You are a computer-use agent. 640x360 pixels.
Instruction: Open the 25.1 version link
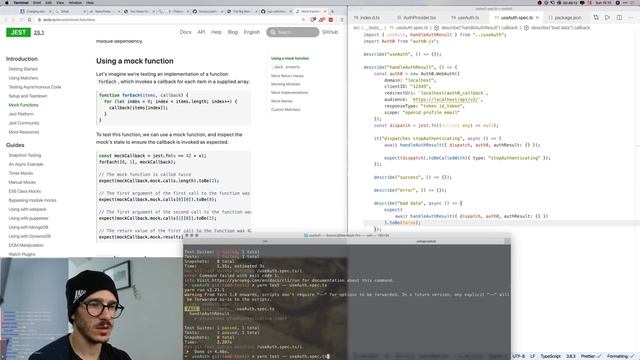coord(39,32)
